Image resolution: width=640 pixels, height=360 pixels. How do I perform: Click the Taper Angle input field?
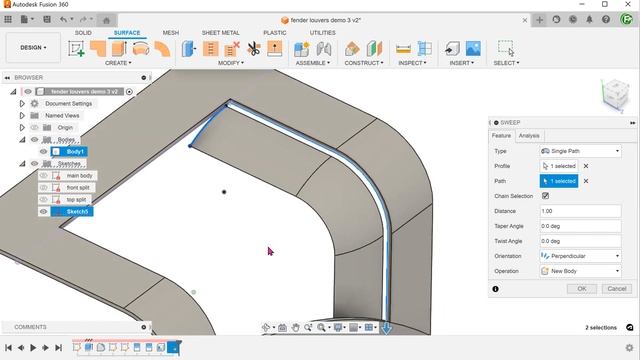[x=580, y=226]
